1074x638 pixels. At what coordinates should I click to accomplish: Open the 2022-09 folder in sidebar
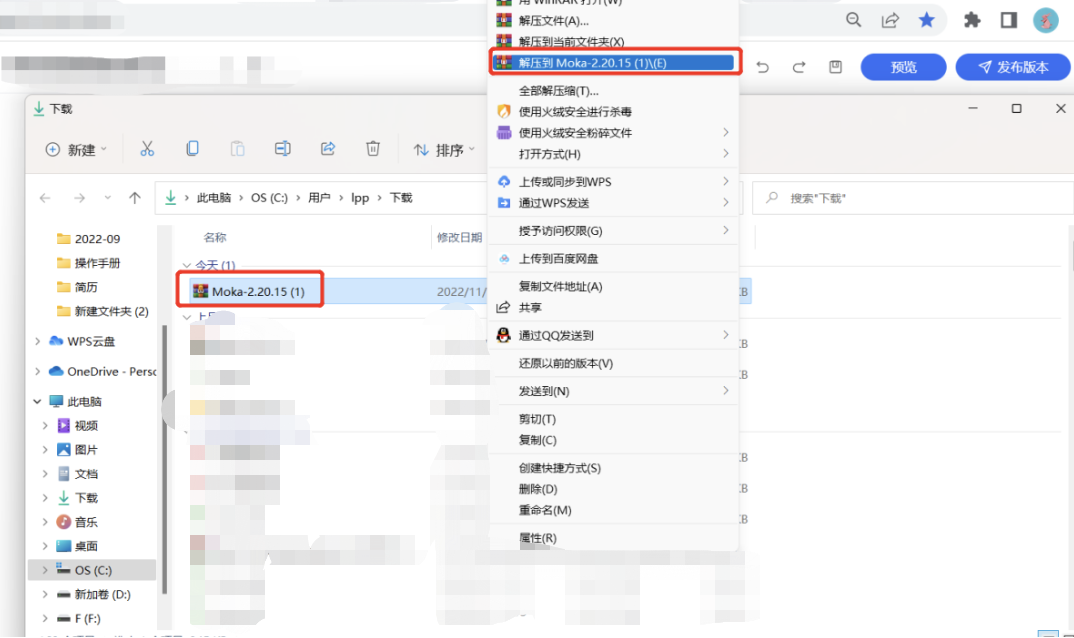click(x=97, y=239)
